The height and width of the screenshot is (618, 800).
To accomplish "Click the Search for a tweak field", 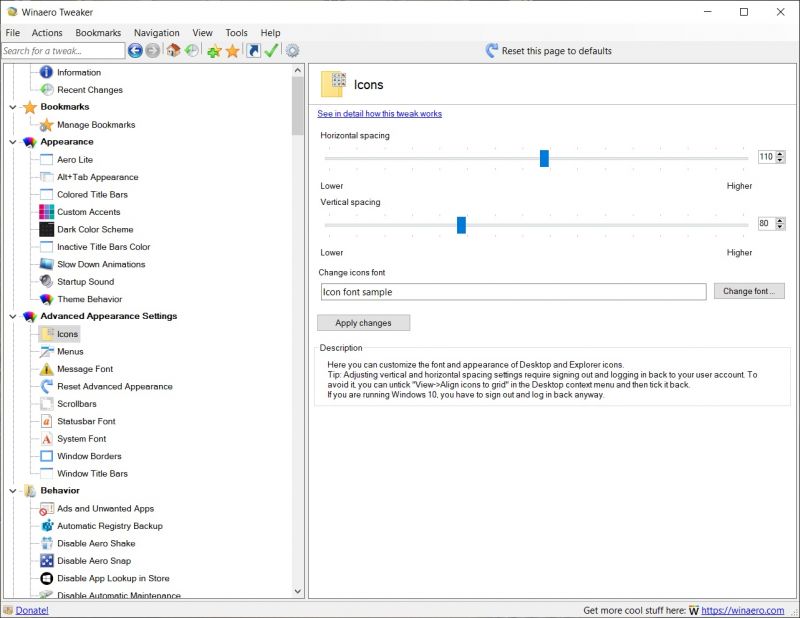I will click(x=63, y=51).
